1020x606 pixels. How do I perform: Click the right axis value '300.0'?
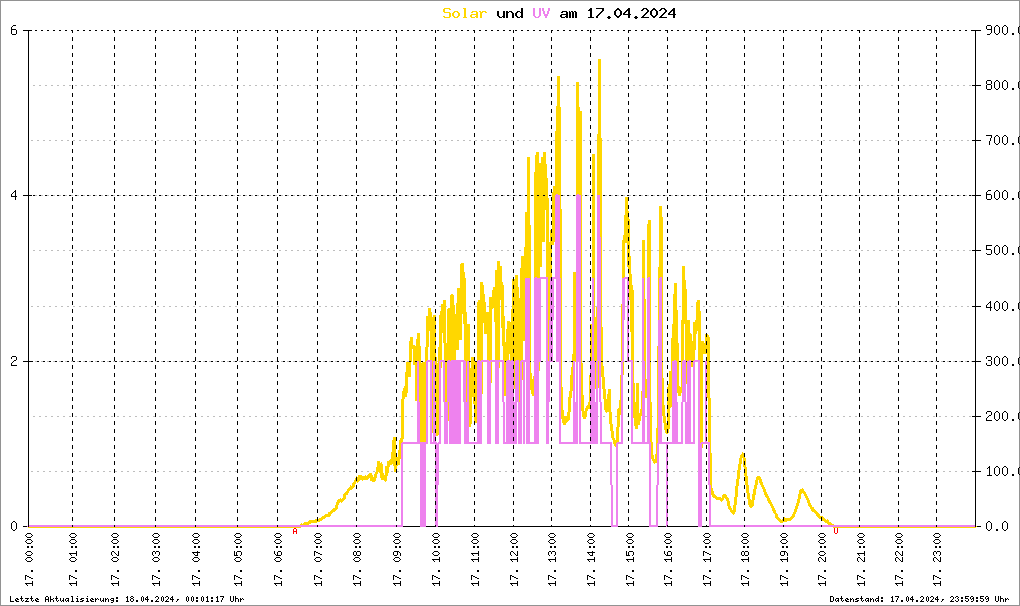tap(1000, 361)
